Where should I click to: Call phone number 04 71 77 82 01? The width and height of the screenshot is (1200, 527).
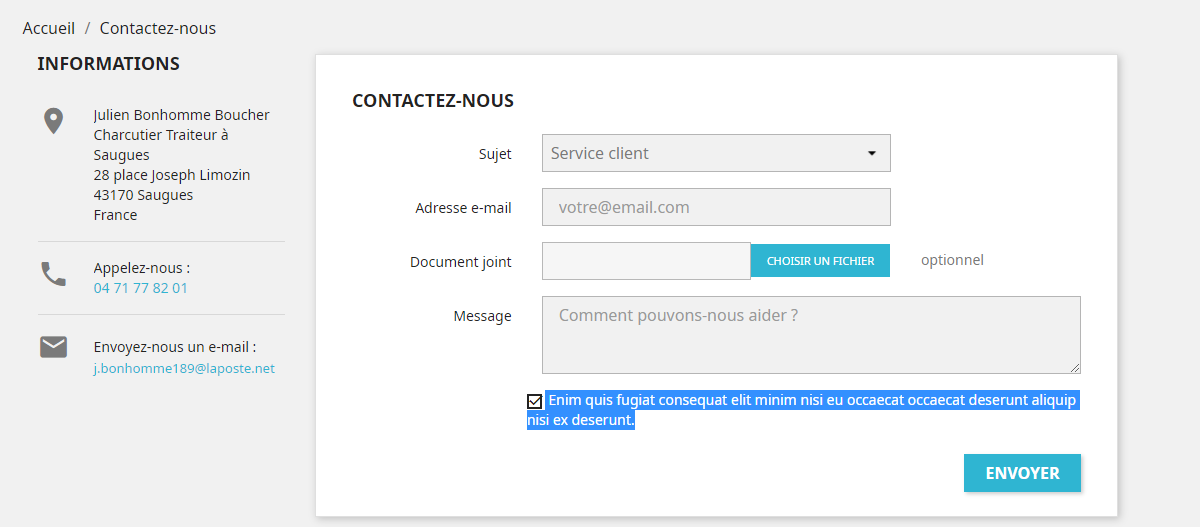tap(141, 288)
